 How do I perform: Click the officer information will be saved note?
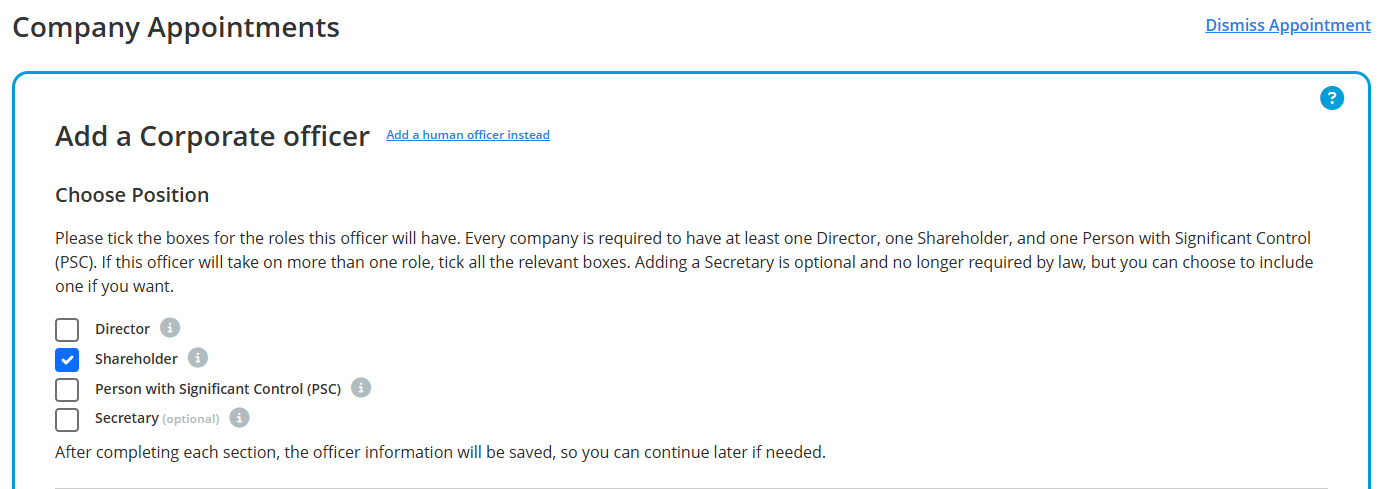click(x=440, y=452)
